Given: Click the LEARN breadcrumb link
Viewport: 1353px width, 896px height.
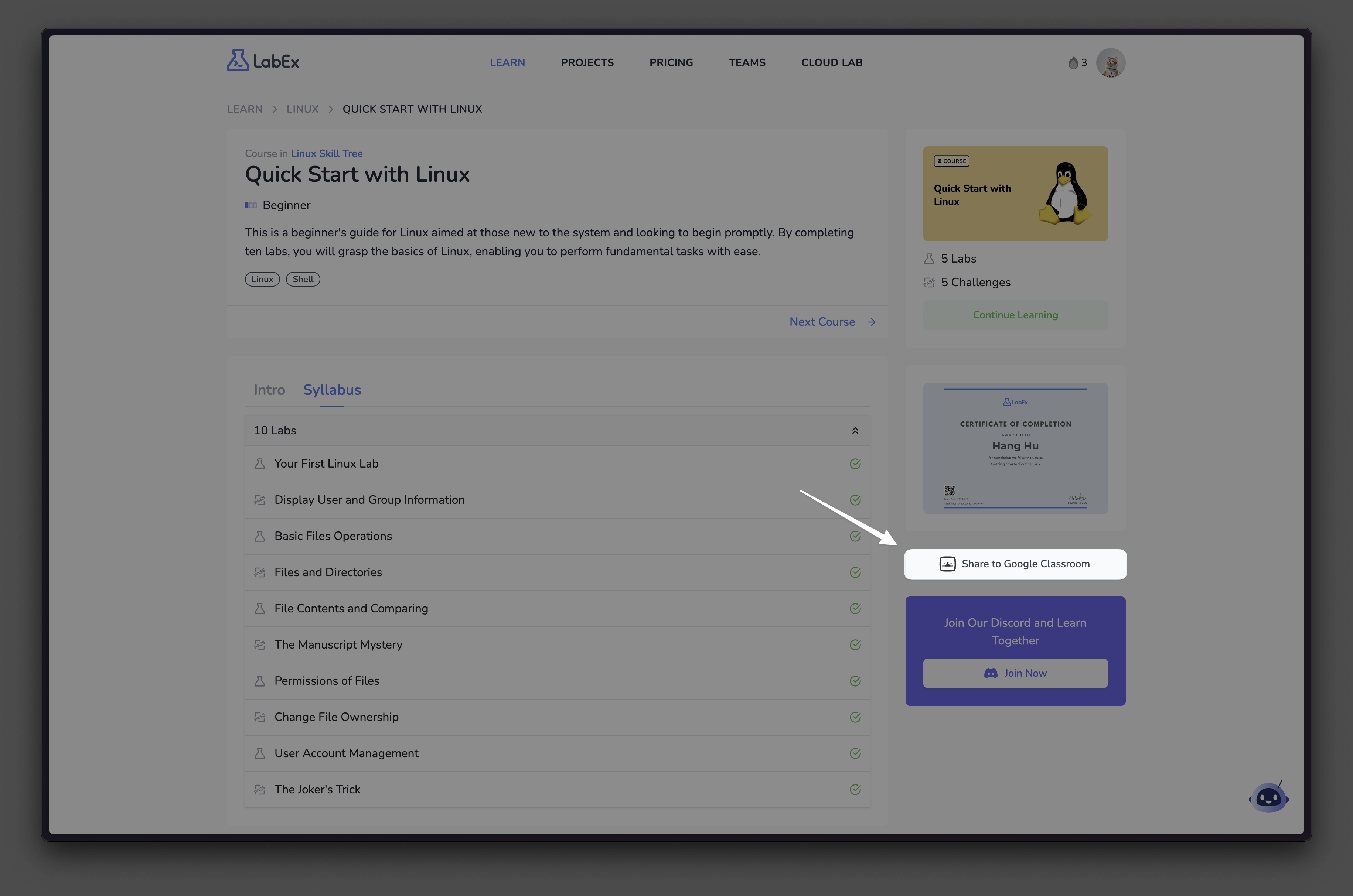Looking at the screenshot, I should click(245, 109).
